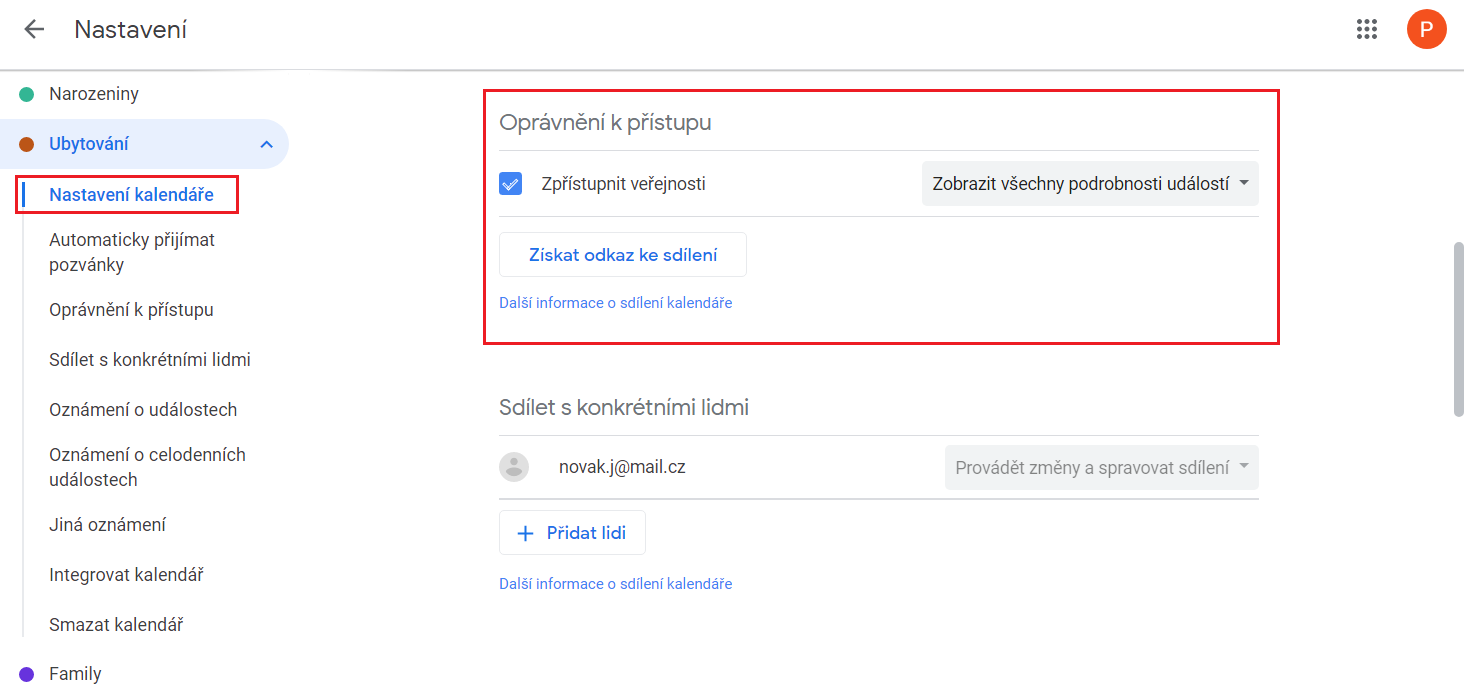Click the Přidat lidi button

572,533
